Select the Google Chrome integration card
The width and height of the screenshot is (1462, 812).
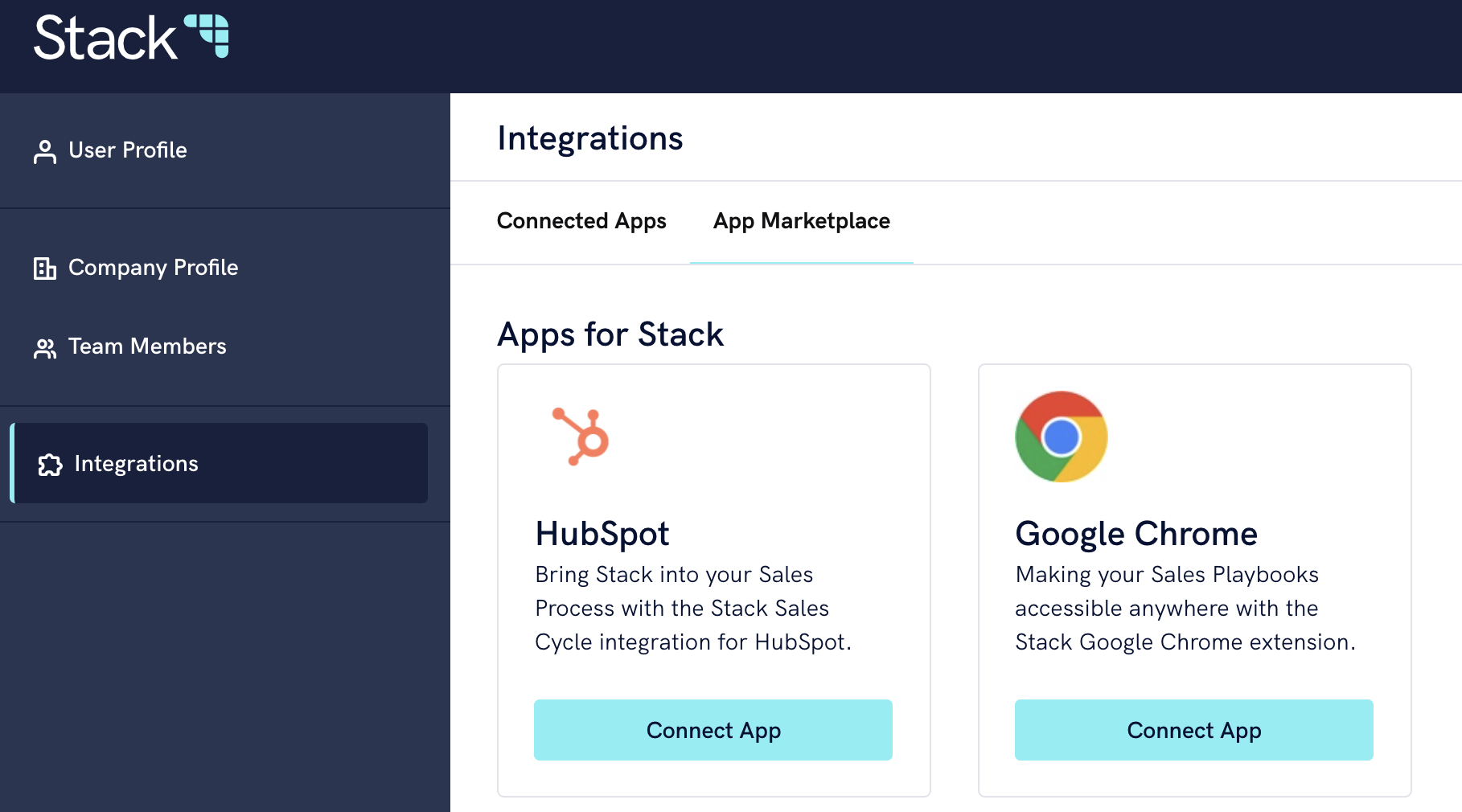click(x=1193, y=579)
